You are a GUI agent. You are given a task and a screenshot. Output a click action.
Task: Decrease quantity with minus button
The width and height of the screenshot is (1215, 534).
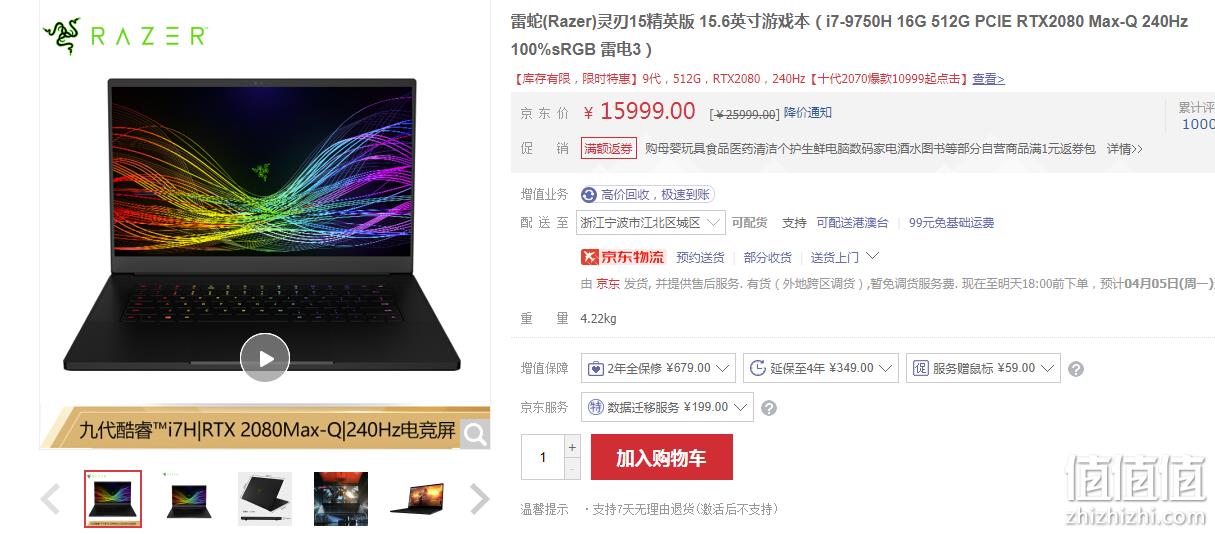coord(572,469)
